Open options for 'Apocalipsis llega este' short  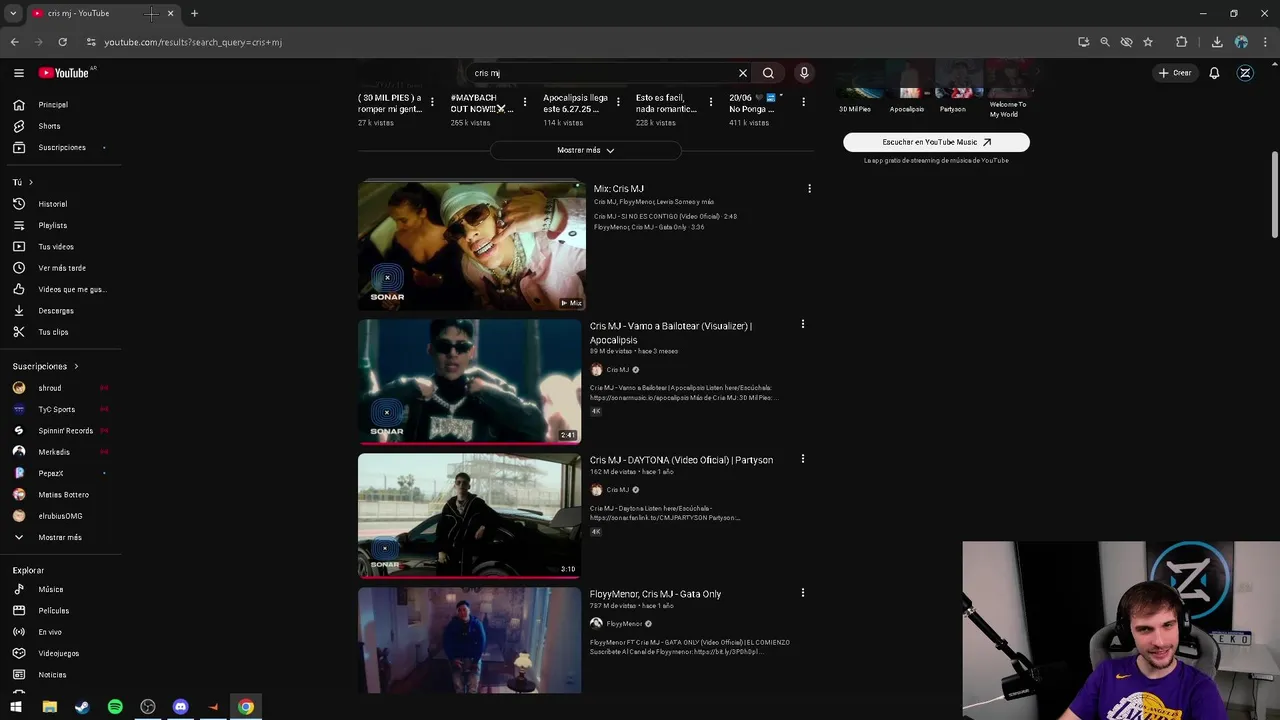(x=618, y=102)
